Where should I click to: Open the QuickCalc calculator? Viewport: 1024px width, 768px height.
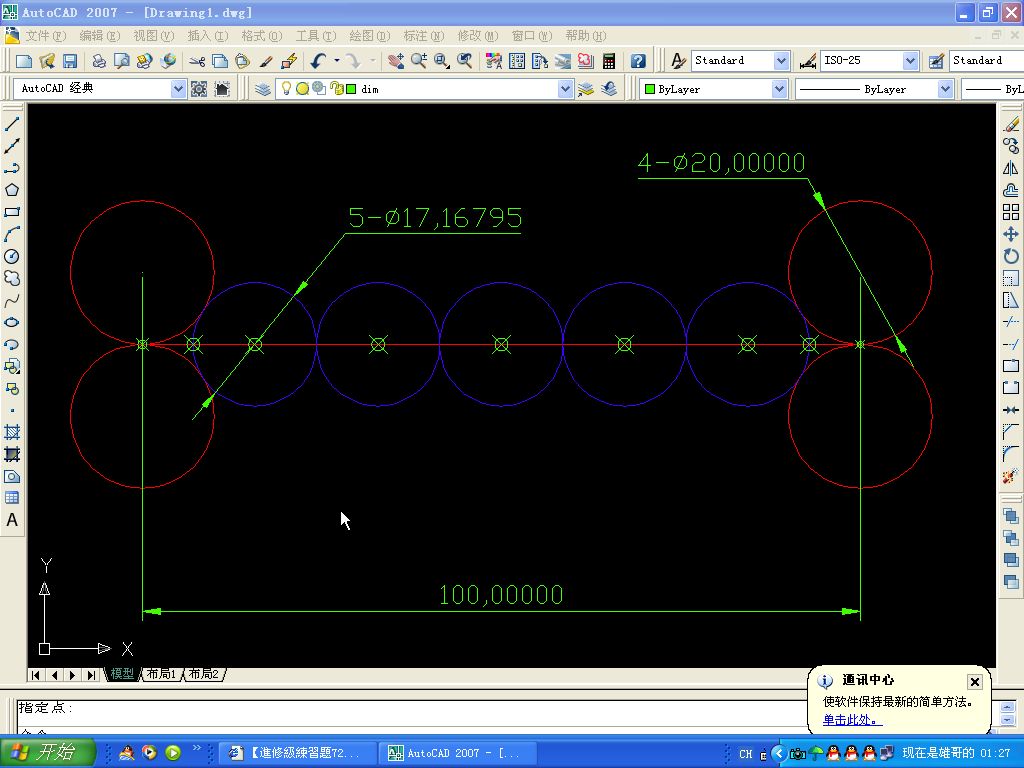pos(609,61)
